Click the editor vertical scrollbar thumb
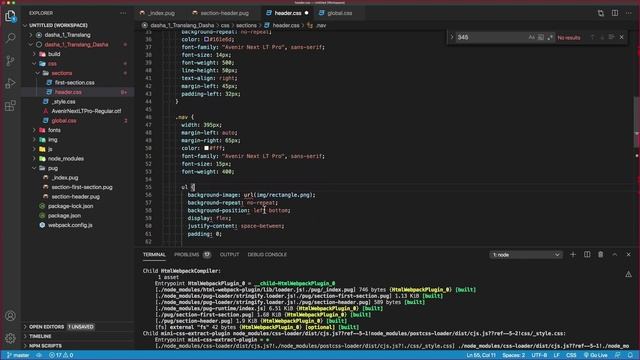 pos(636,122)
